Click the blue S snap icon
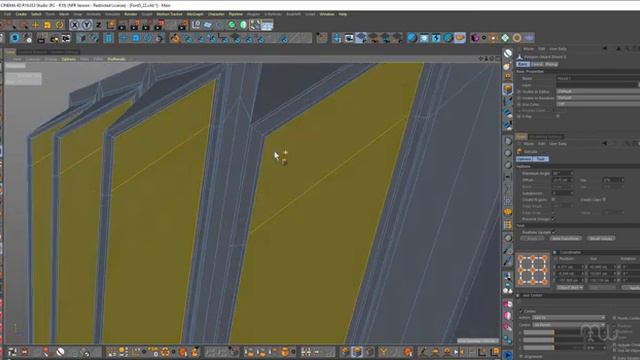Image resolution: width=640 pixels, height=360 pixels. 15,38
